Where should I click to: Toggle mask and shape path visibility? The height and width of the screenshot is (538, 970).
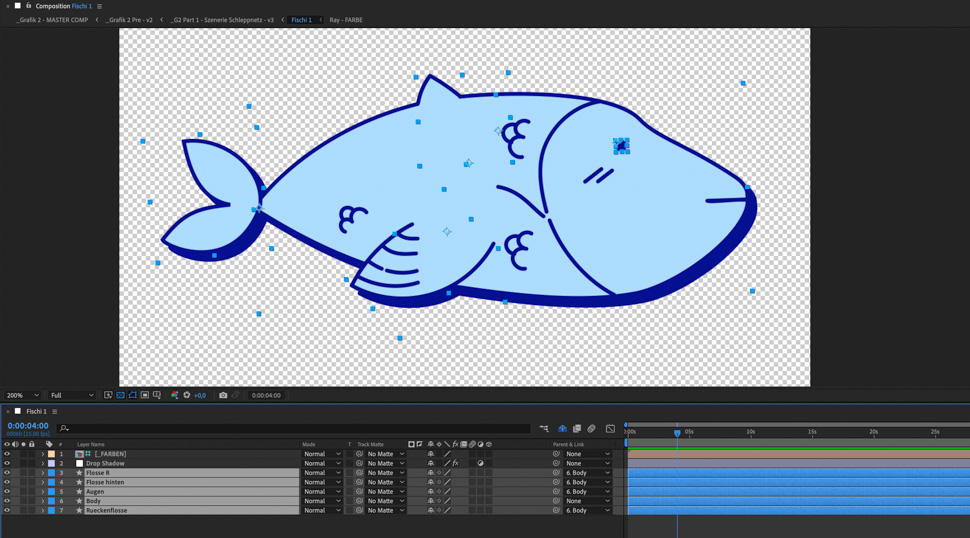[132, 395]
